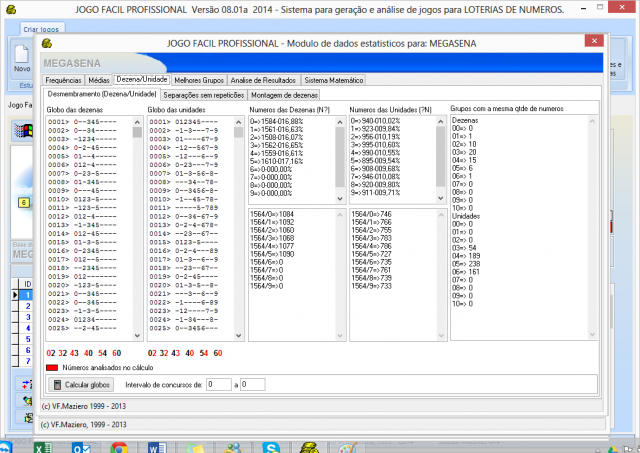The image size is (640, 453).
Task: Click the colorful Windows-logo icon at left
Action: pyautogui.click(x=20, y=131)
